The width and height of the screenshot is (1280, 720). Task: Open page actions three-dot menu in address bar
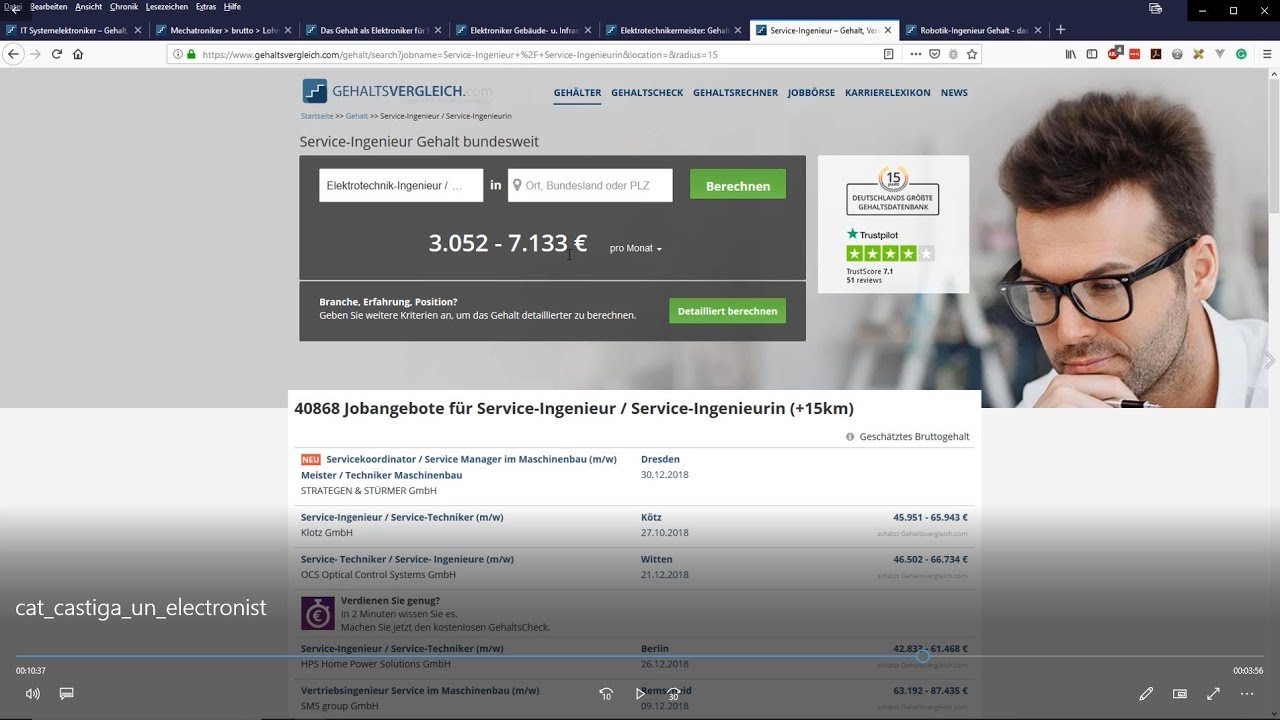[914, 54]
